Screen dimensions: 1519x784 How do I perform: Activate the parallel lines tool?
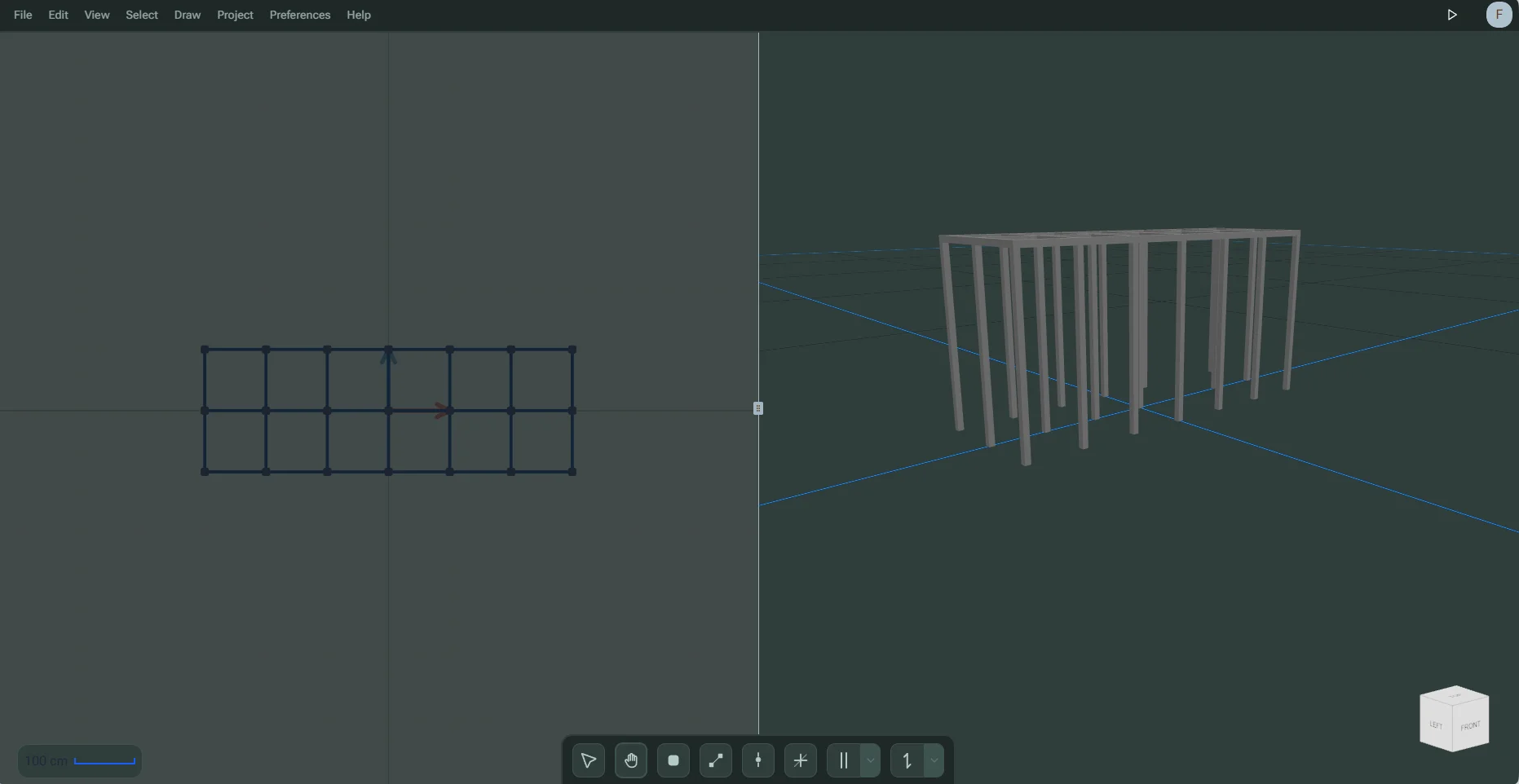point(845,760)
